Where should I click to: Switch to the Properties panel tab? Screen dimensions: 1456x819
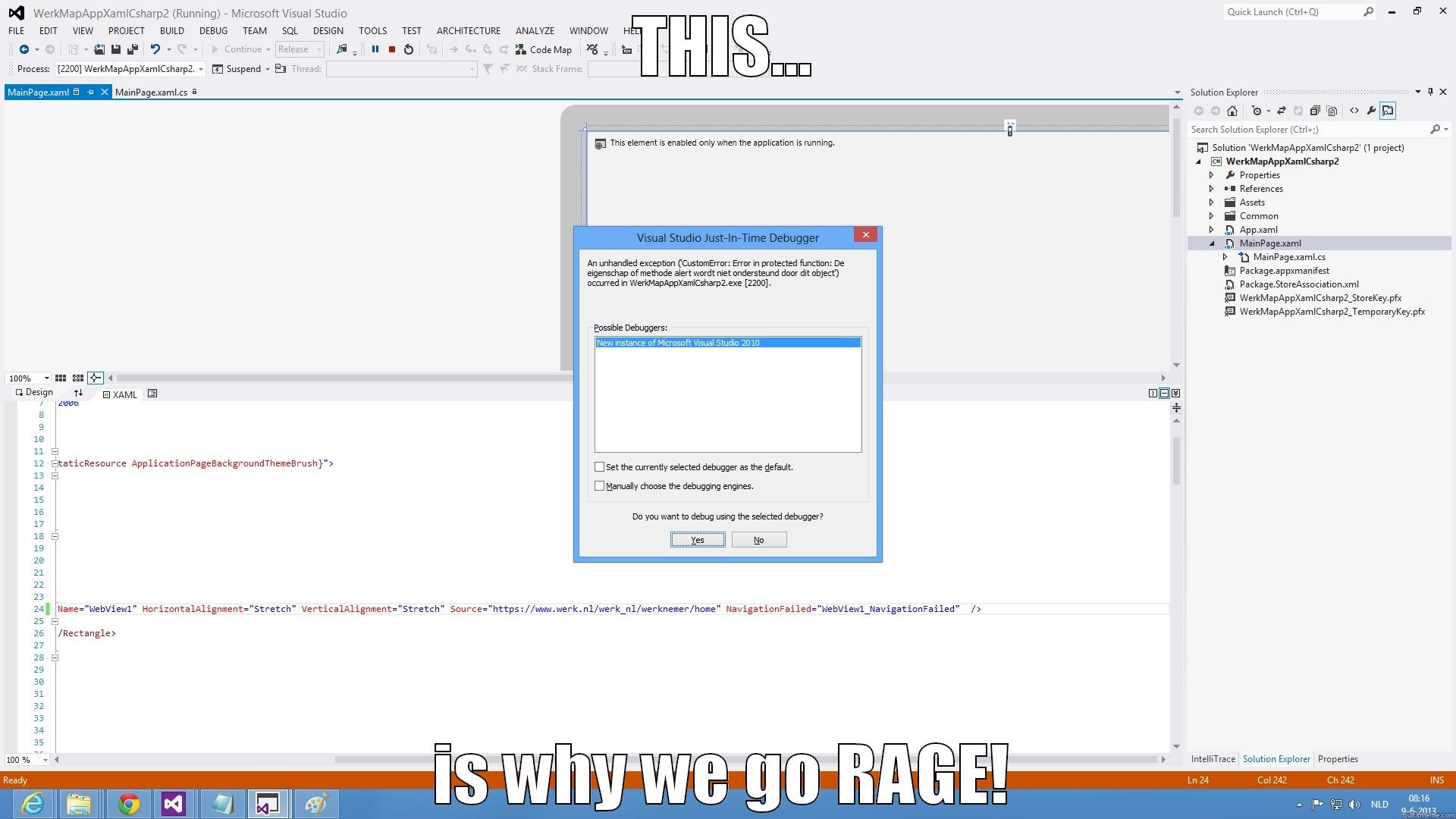(x=1338, y=759)
